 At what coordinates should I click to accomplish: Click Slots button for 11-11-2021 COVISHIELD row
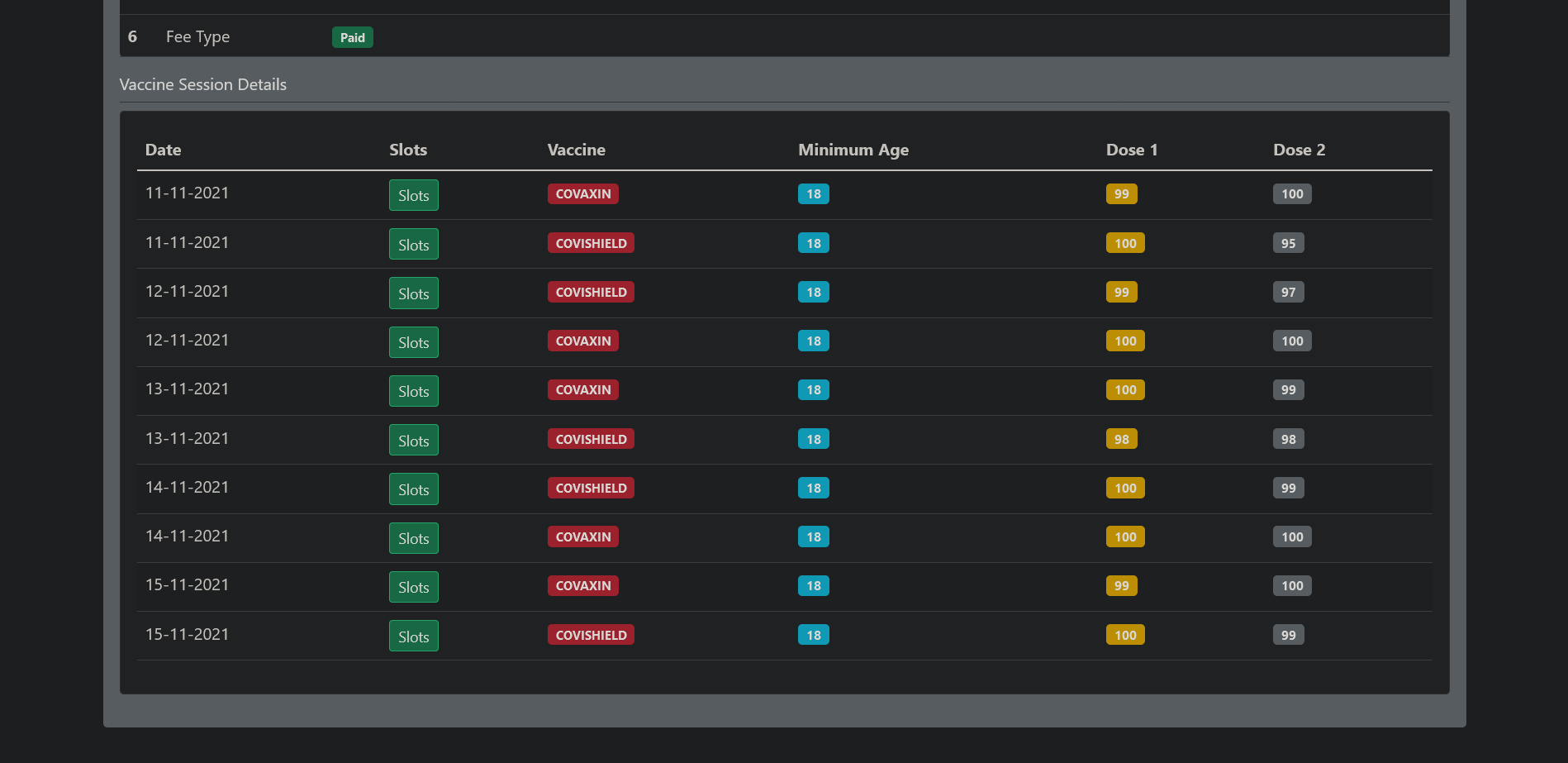pos(414,245)
